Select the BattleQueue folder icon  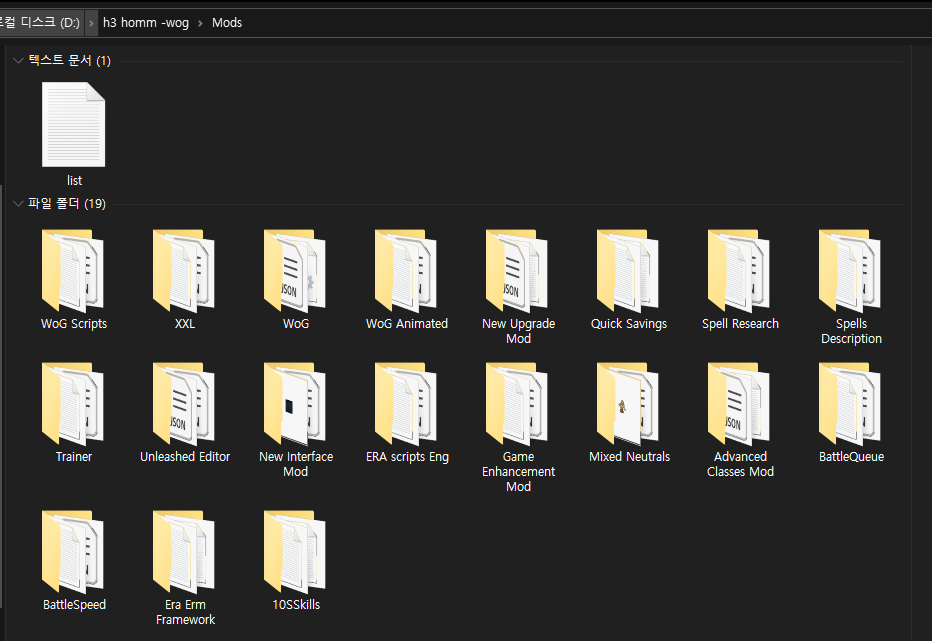coord(851,404)
